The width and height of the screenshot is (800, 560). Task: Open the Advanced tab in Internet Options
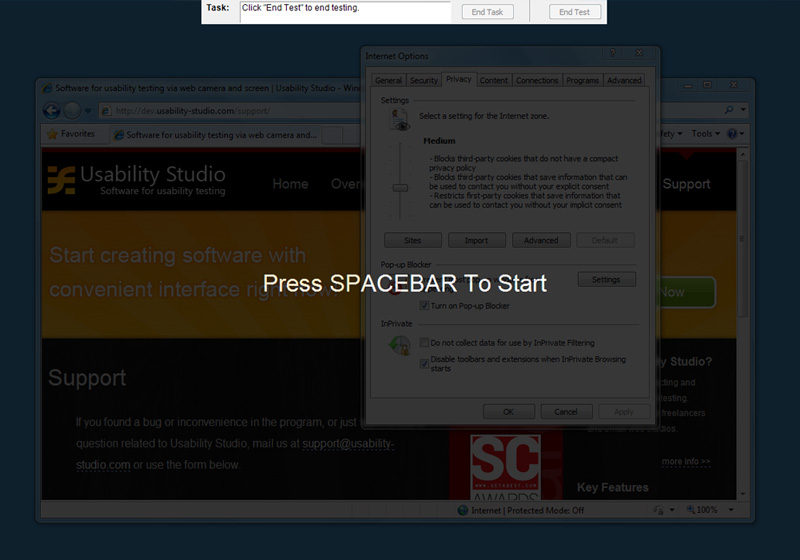point(624,80)
